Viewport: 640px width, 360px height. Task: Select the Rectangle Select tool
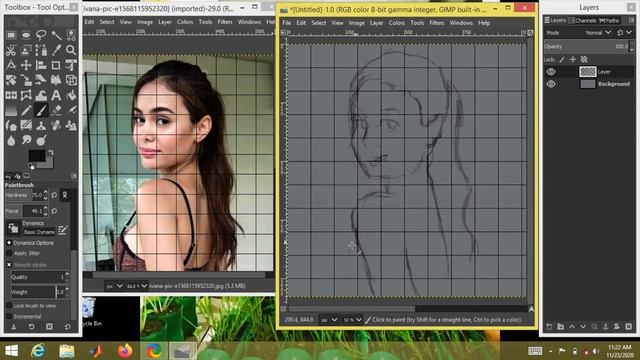pos(11,35)
